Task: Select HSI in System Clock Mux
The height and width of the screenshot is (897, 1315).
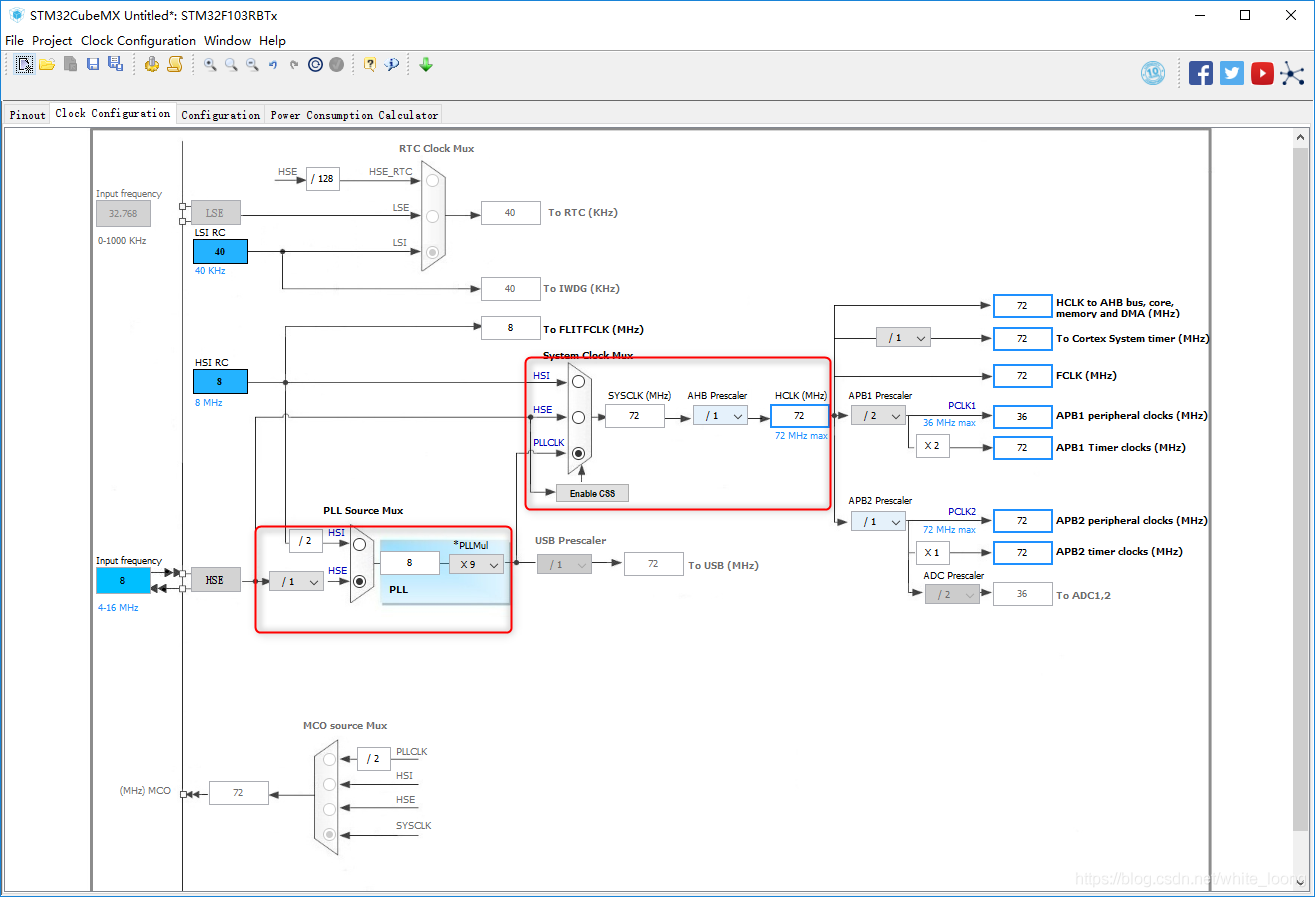Action: click(x=578, y=381)
